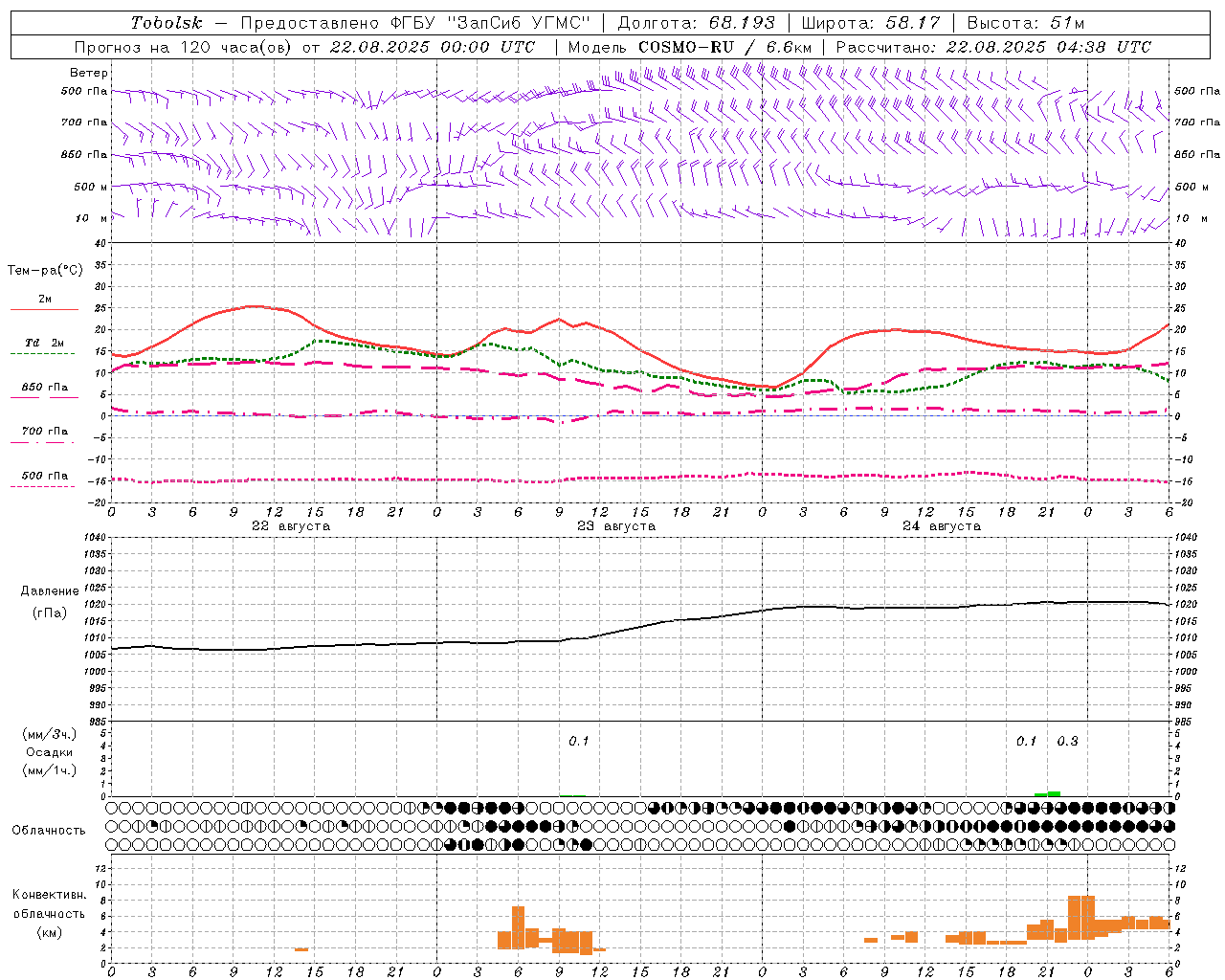The width and height of the screenshot is (1225, 980).
Task: Click the (гПа) unit label under Давление
Action: click(x=50, y=613)
